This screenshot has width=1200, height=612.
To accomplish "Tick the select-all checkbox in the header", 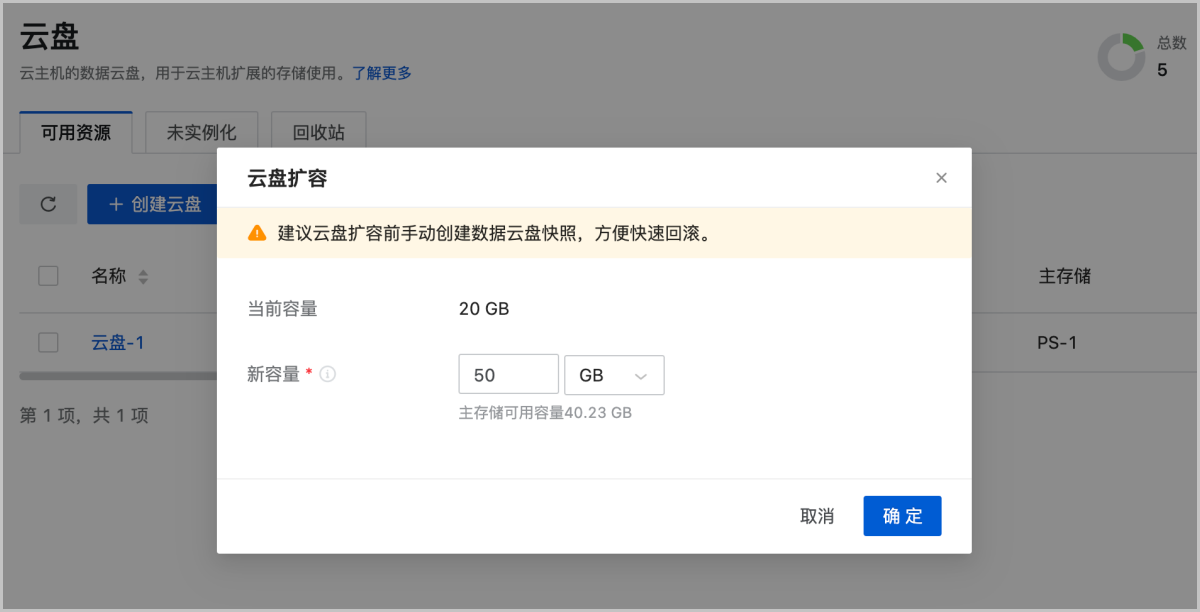I will 48,276.
